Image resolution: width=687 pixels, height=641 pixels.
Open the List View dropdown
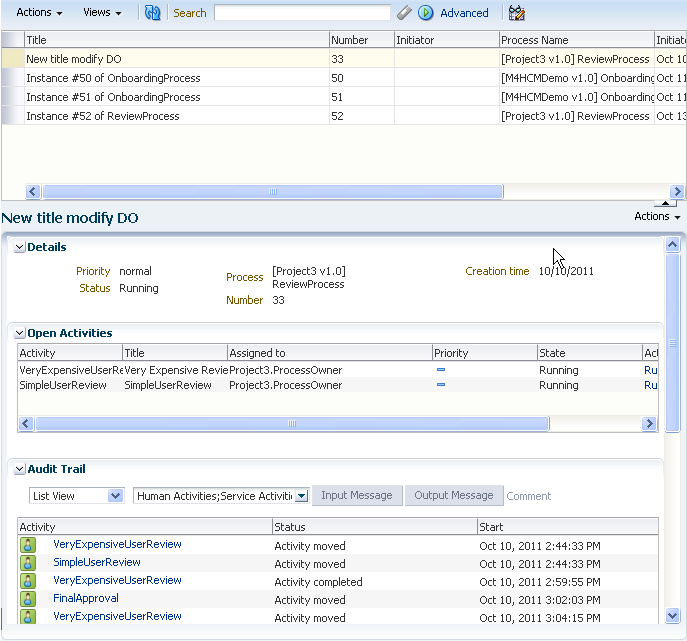click(x=115, y=496)
